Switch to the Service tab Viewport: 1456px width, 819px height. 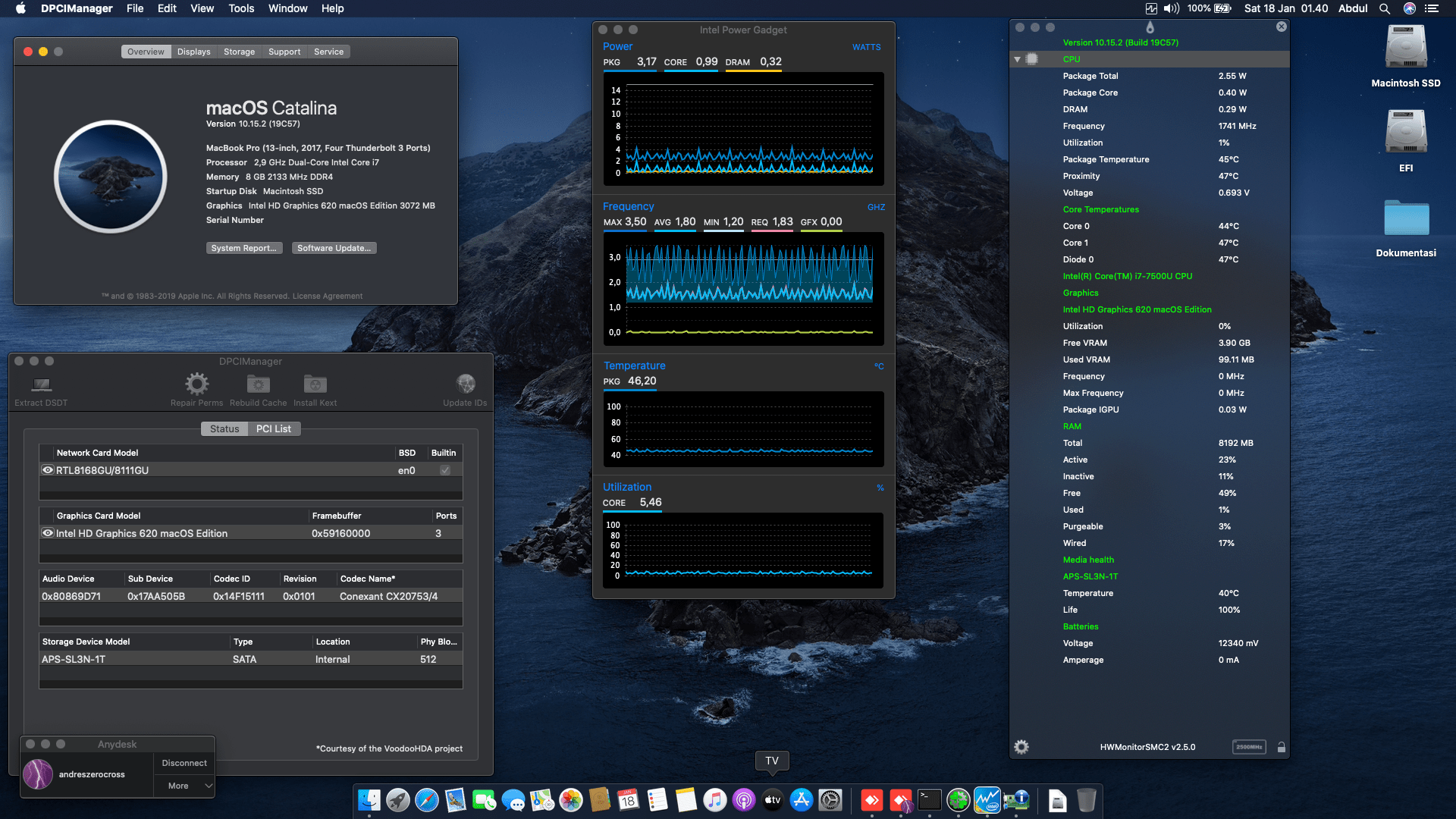click(x=328, y=52)
